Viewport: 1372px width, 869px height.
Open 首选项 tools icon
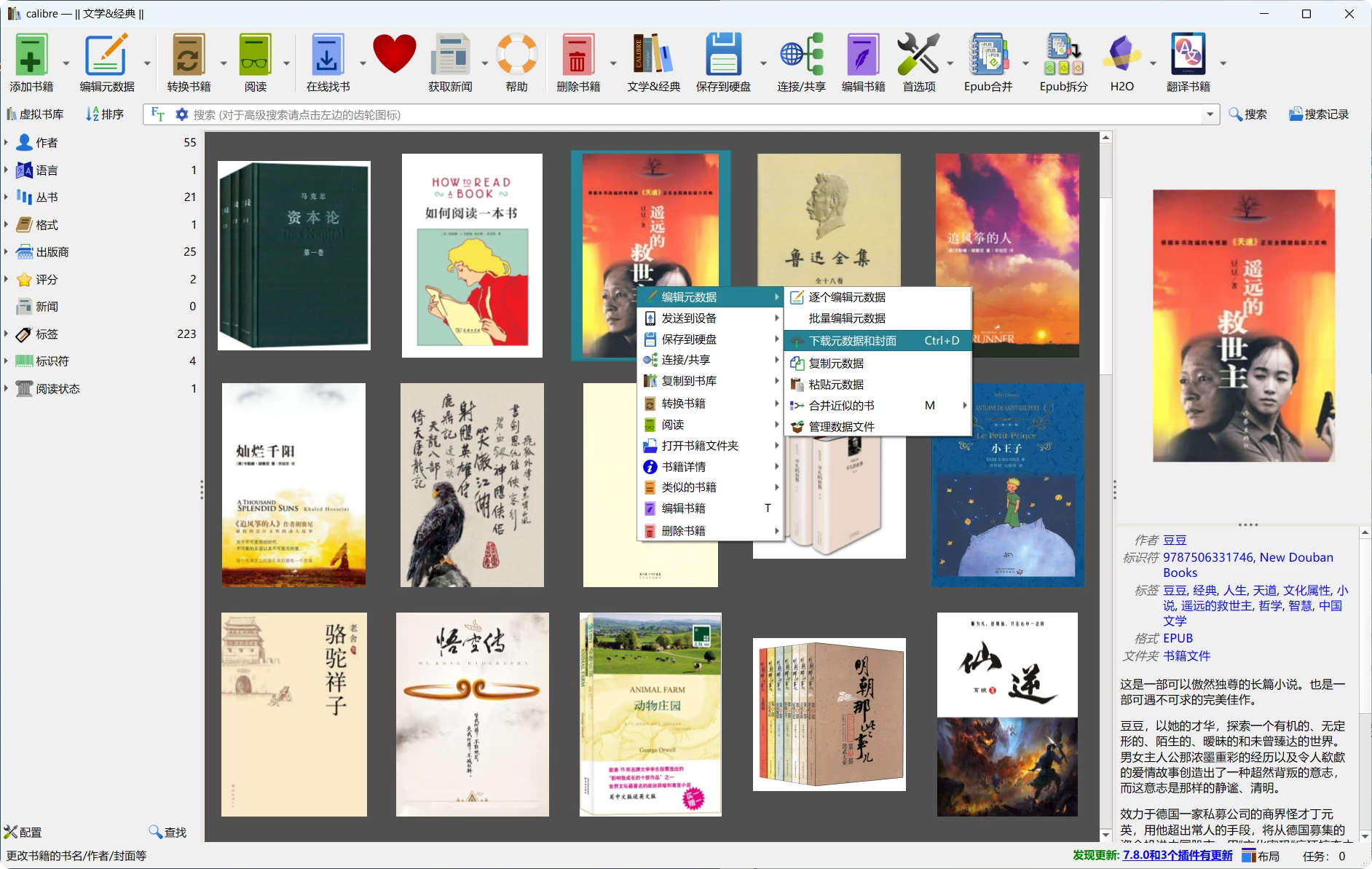[918, 55]
